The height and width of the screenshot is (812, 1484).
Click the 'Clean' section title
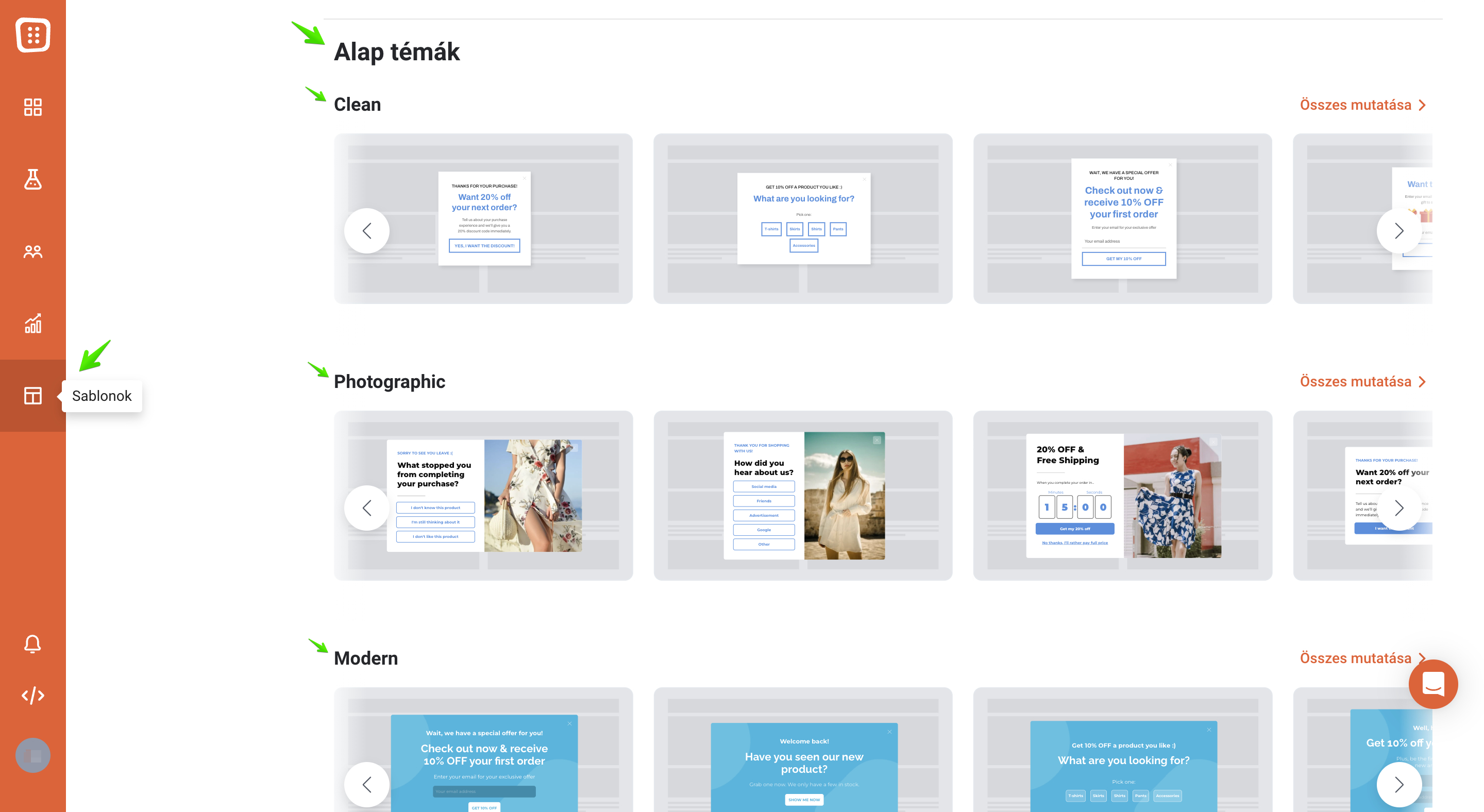[357, 105]
